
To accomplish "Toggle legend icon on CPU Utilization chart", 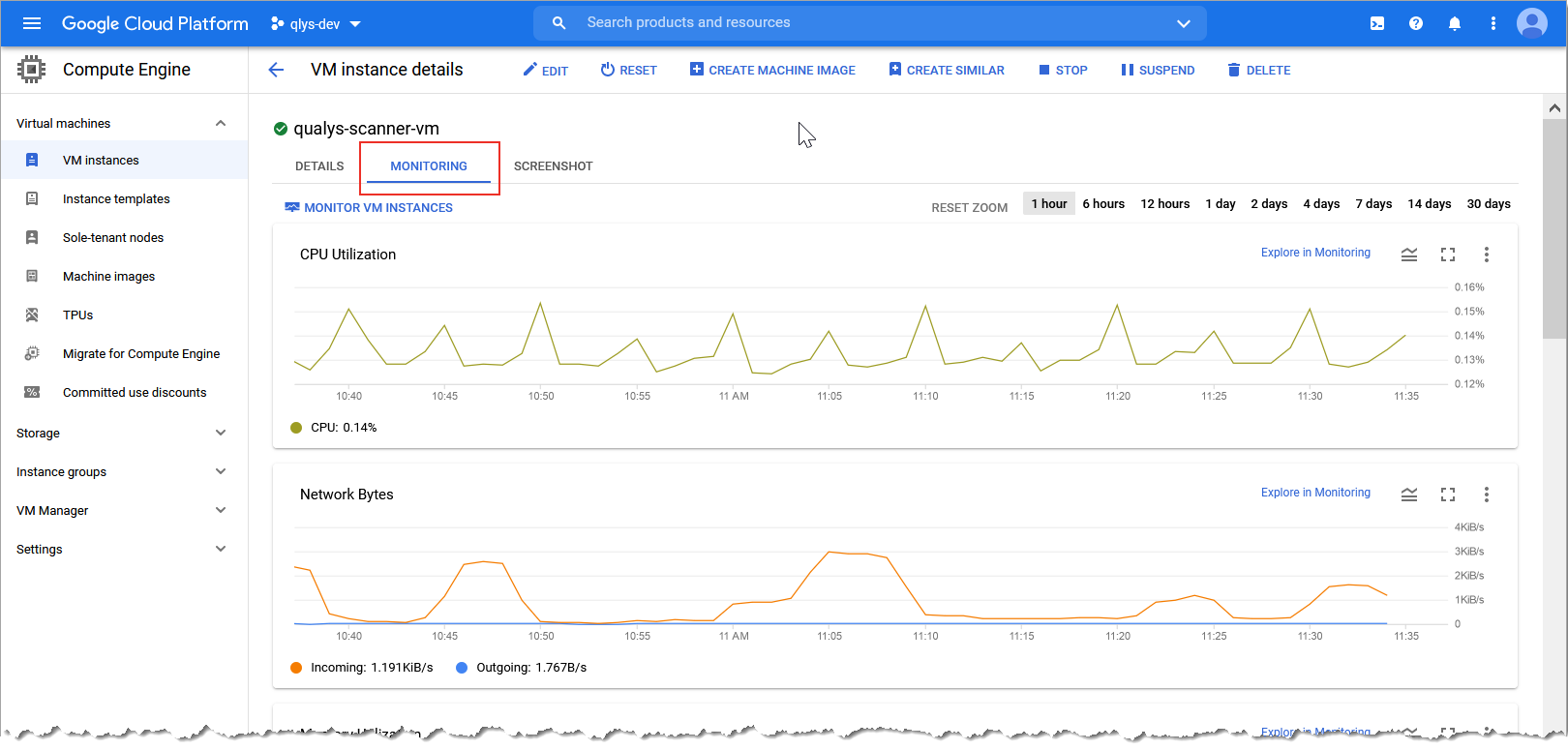I will (x=1409, y=255).
